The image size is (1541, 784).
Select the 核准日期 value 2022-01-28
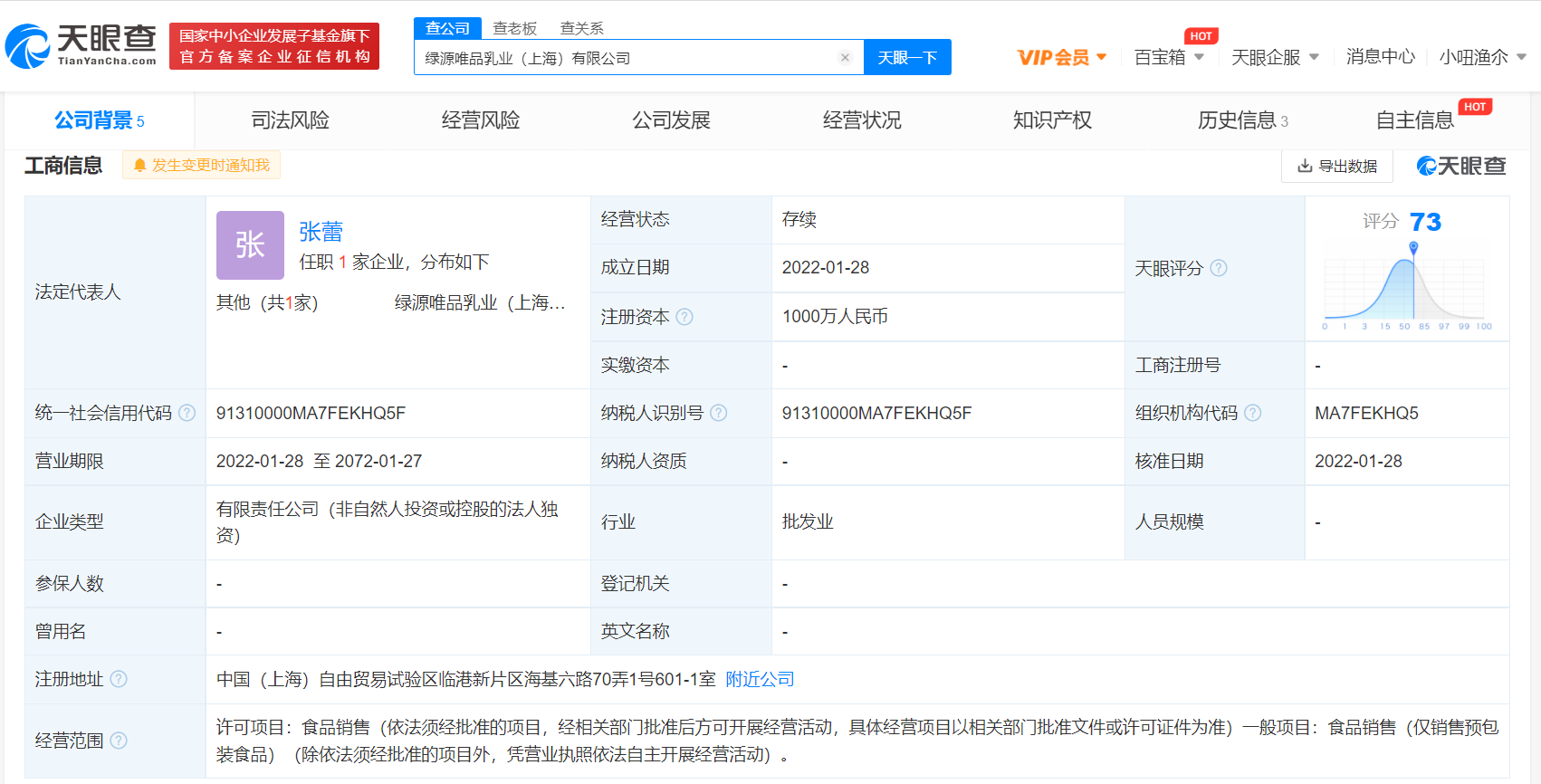point(1358,461)
